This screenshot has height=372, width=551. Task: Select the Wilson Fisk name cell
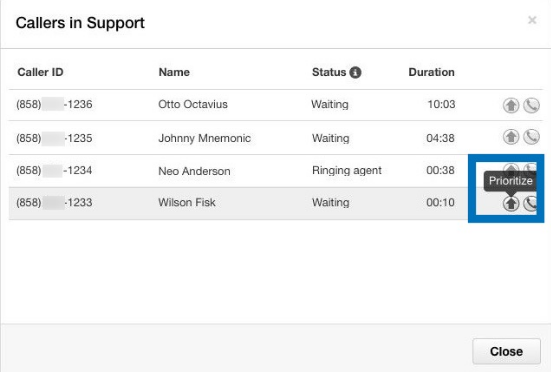pyautogui.click(x=187, y=202)
